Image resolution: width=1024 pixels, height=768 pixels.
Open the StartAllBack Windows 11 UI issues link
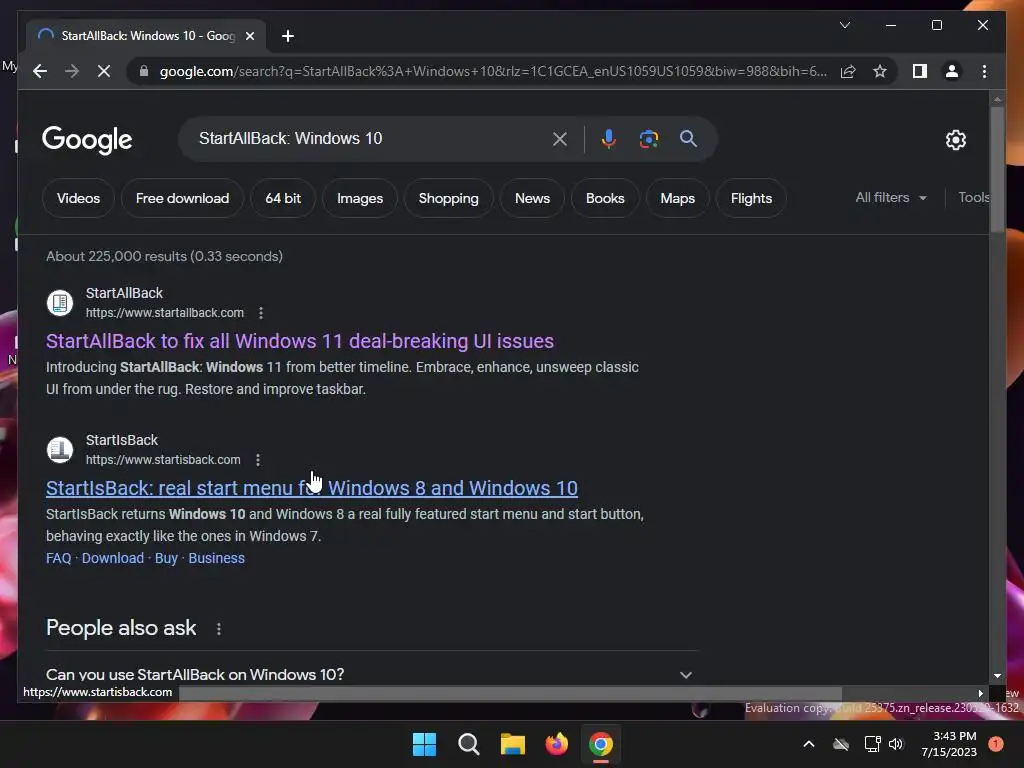coord(300,341)
